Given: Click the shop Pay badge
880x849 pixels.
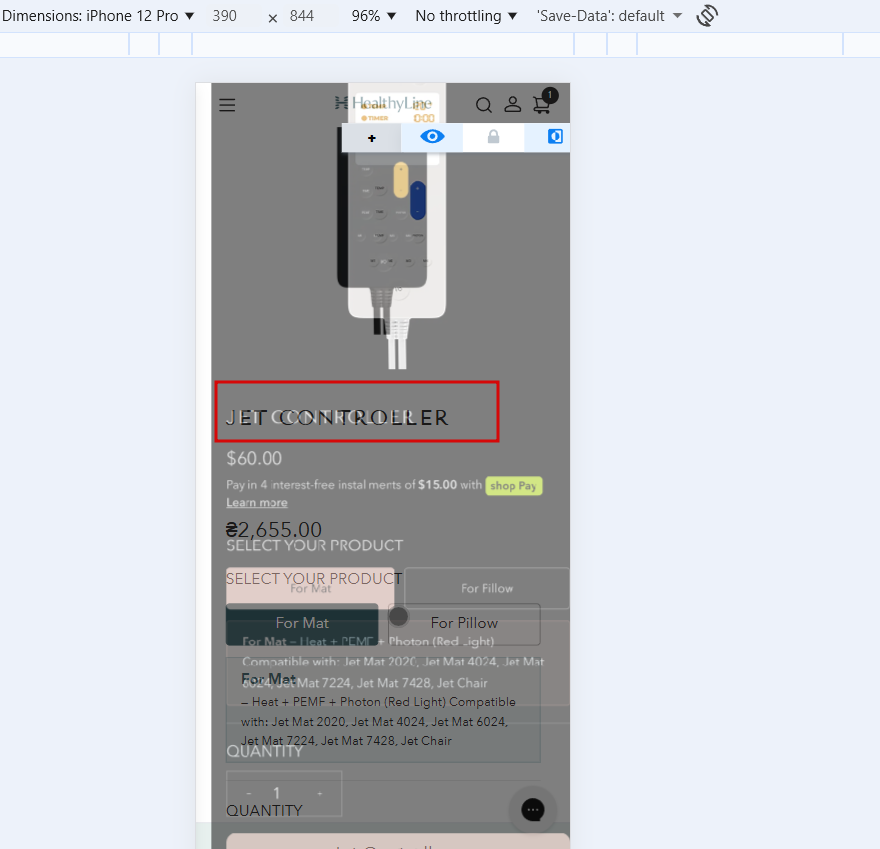Looking at the screenshot, I should tap(514, 486).
